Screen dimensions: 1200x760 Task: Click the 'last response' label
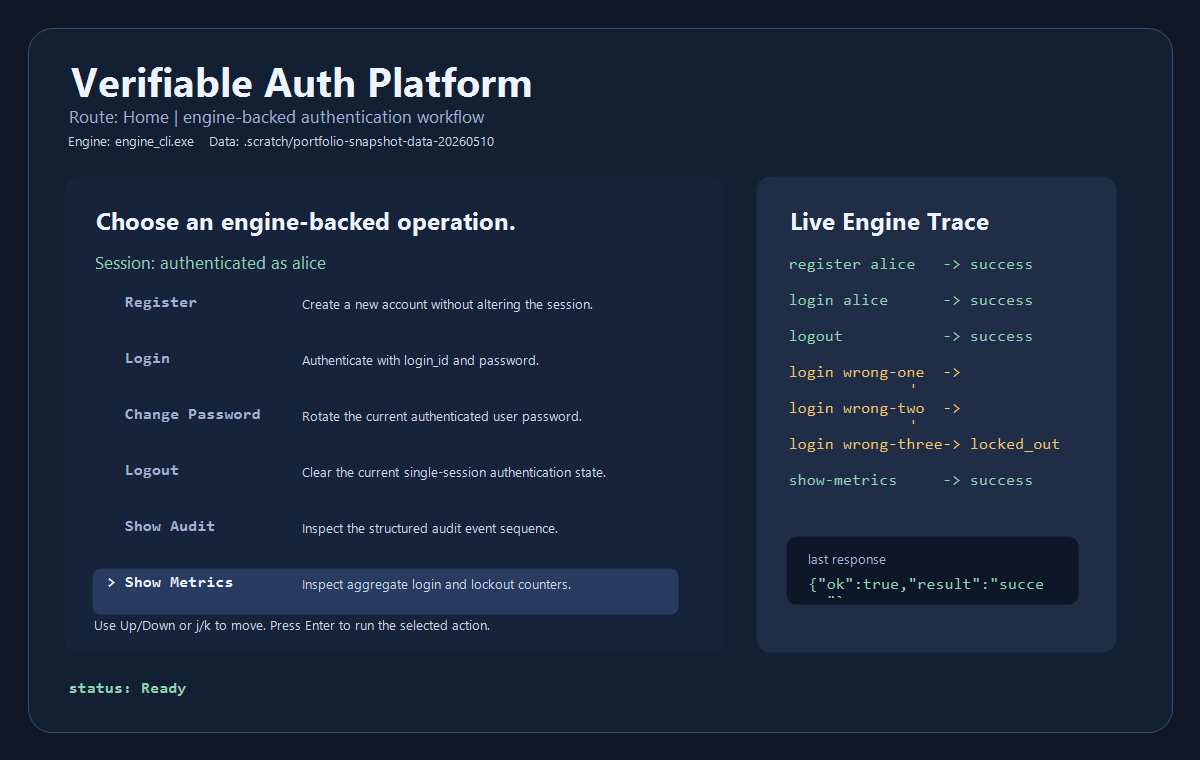[846, 560]
